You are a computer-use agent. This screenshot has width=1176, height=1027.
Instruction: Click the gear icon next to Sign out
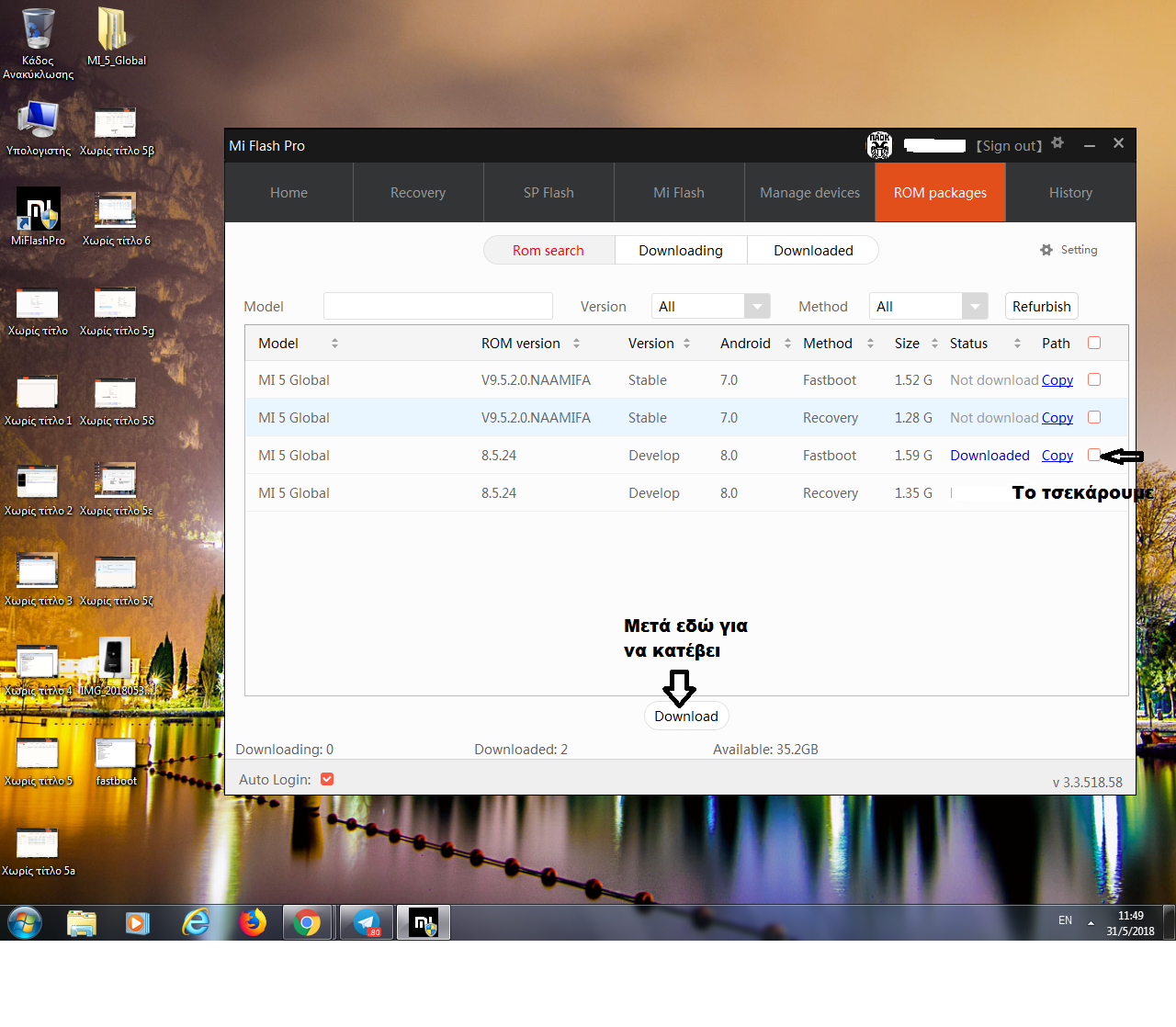pyautogui.click(x=1057, y=143)
